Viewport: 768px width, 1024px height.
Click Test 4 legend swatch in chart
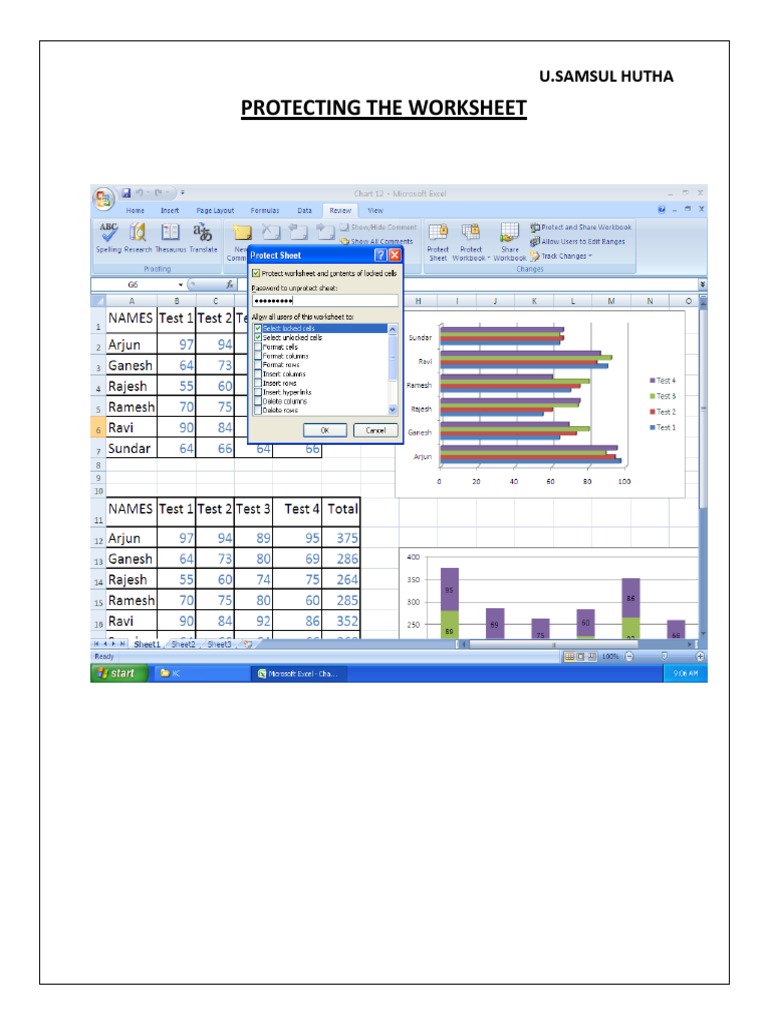[x=652, y=380]
